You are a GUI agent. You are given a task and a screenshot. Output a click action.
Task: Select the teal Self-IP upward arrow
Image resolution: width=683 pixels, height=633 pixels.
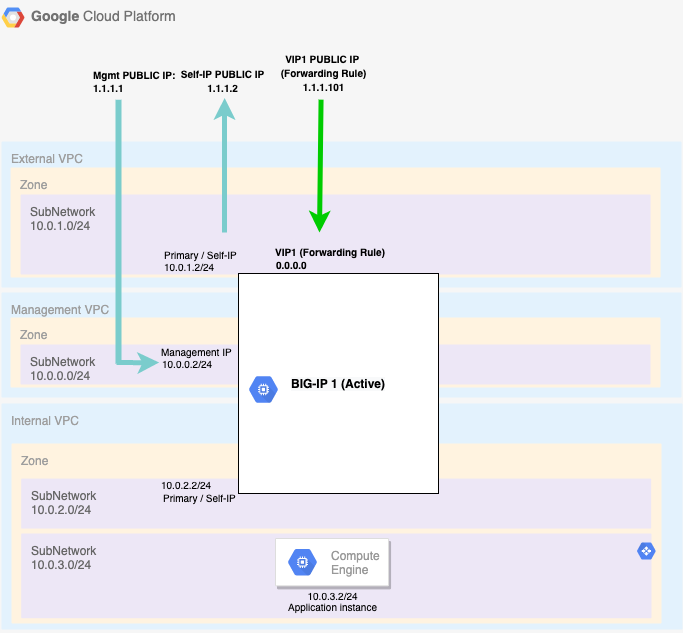coord(226,165)
